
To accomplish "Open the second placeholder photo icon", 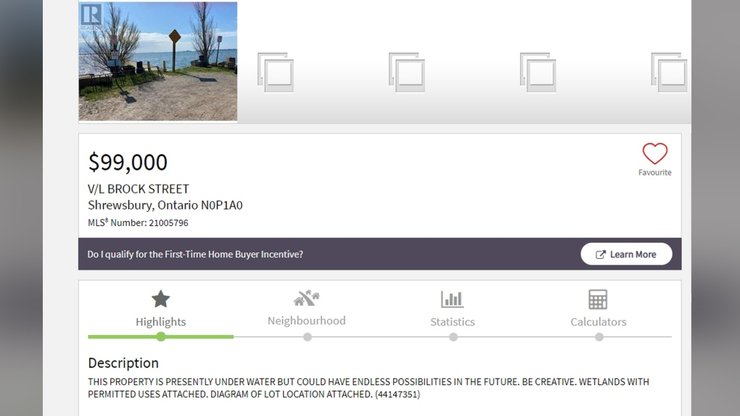I will coord(406,72).
